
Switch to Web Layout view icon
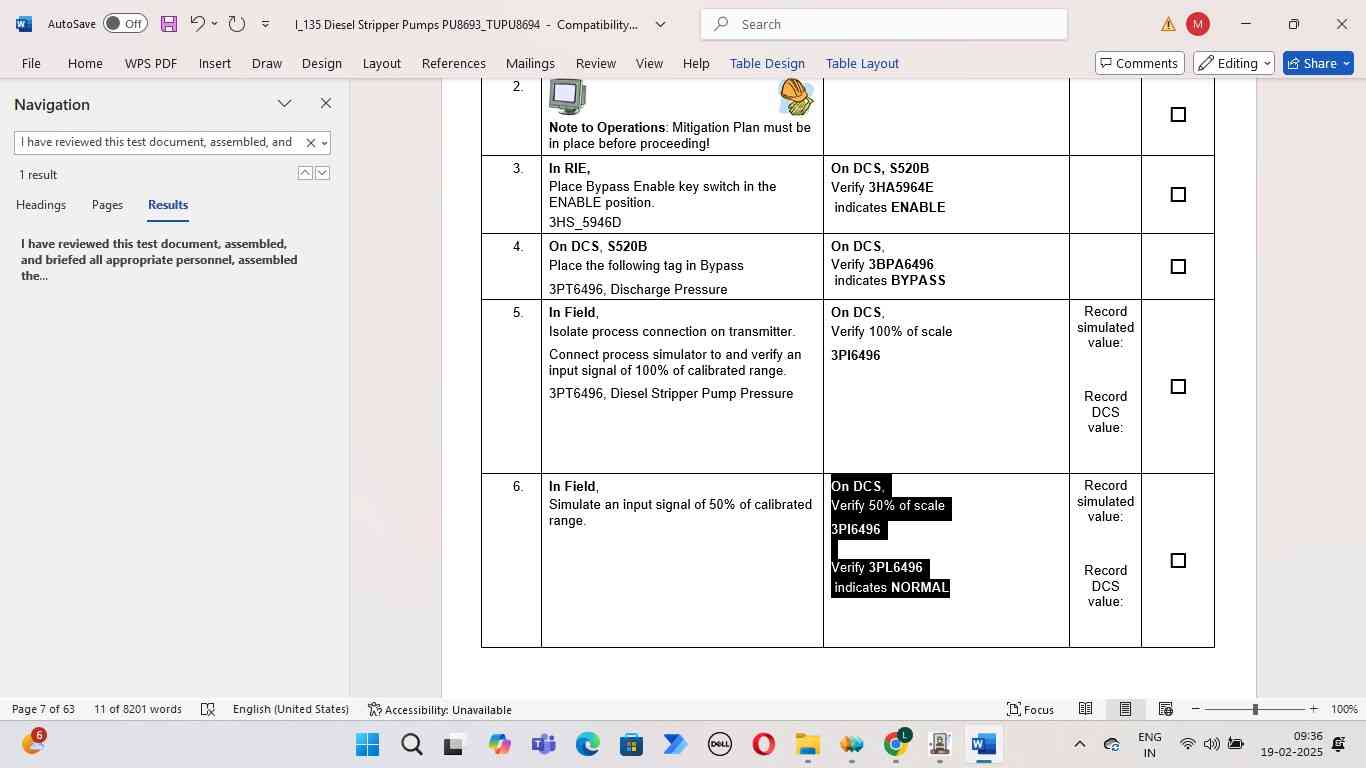coord(1165,709)
